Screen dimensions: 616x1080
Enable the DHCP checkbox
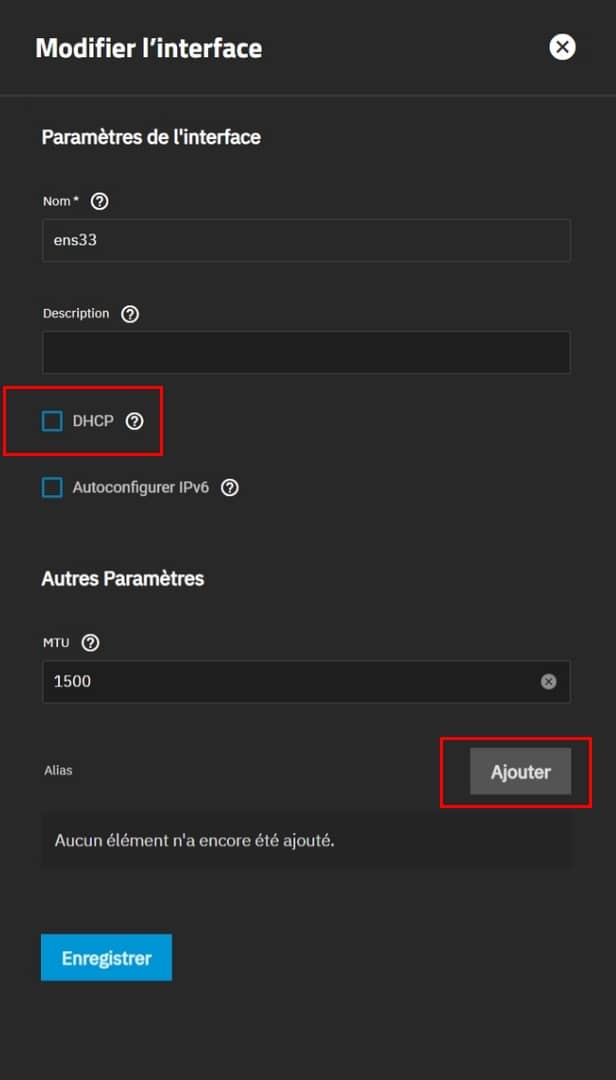(x=52, y=421)
